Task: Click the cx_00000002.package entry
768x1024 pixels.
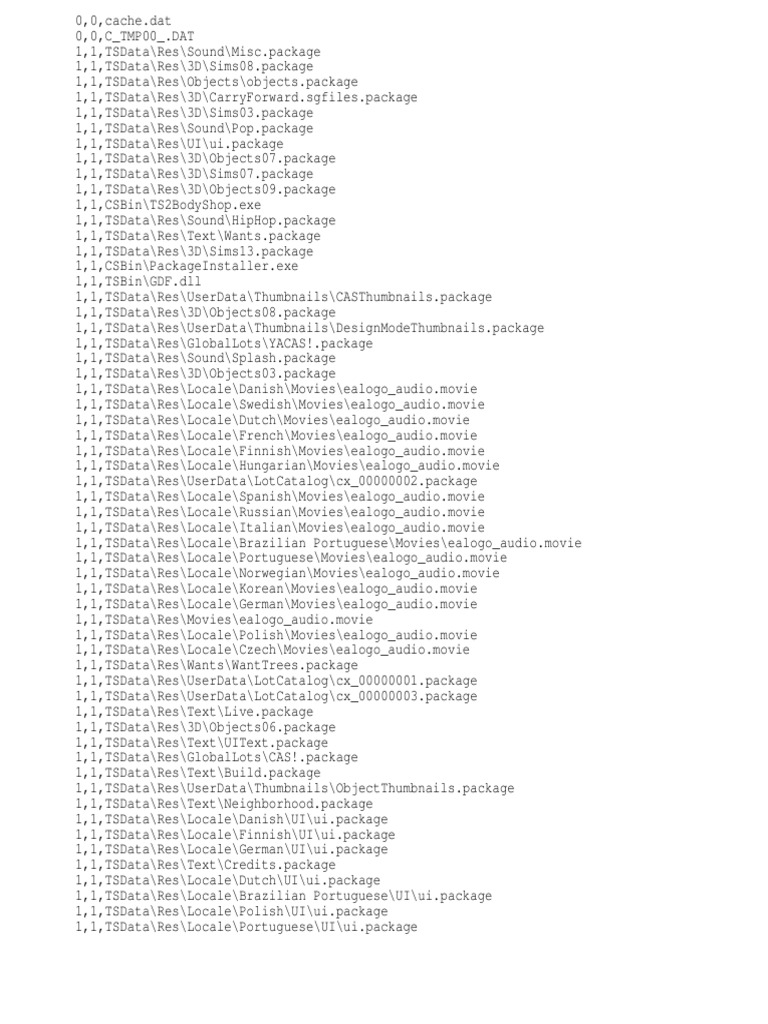Action: click(x=276, y=481)
